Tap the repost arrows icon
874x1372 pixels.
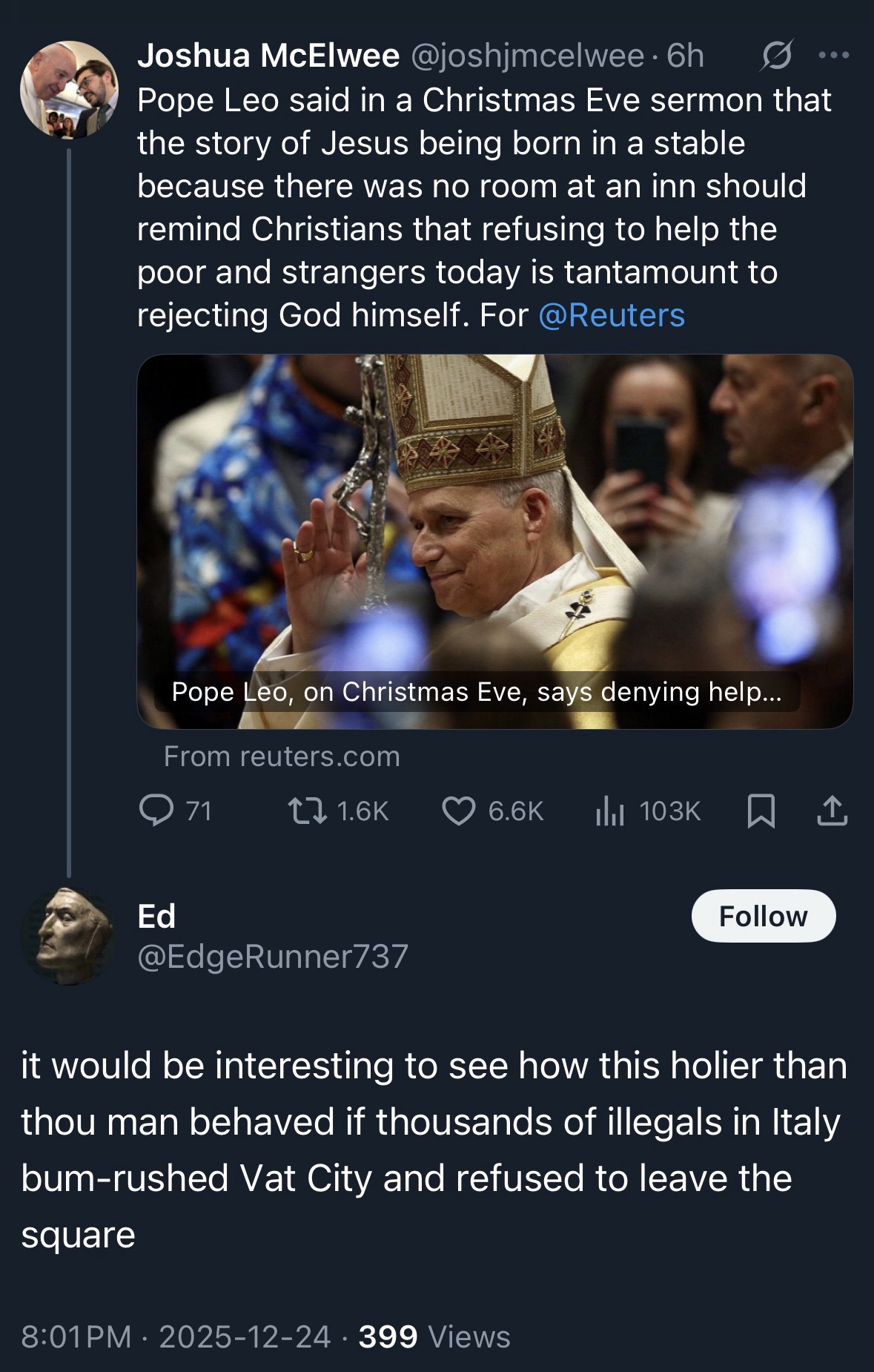308,811
